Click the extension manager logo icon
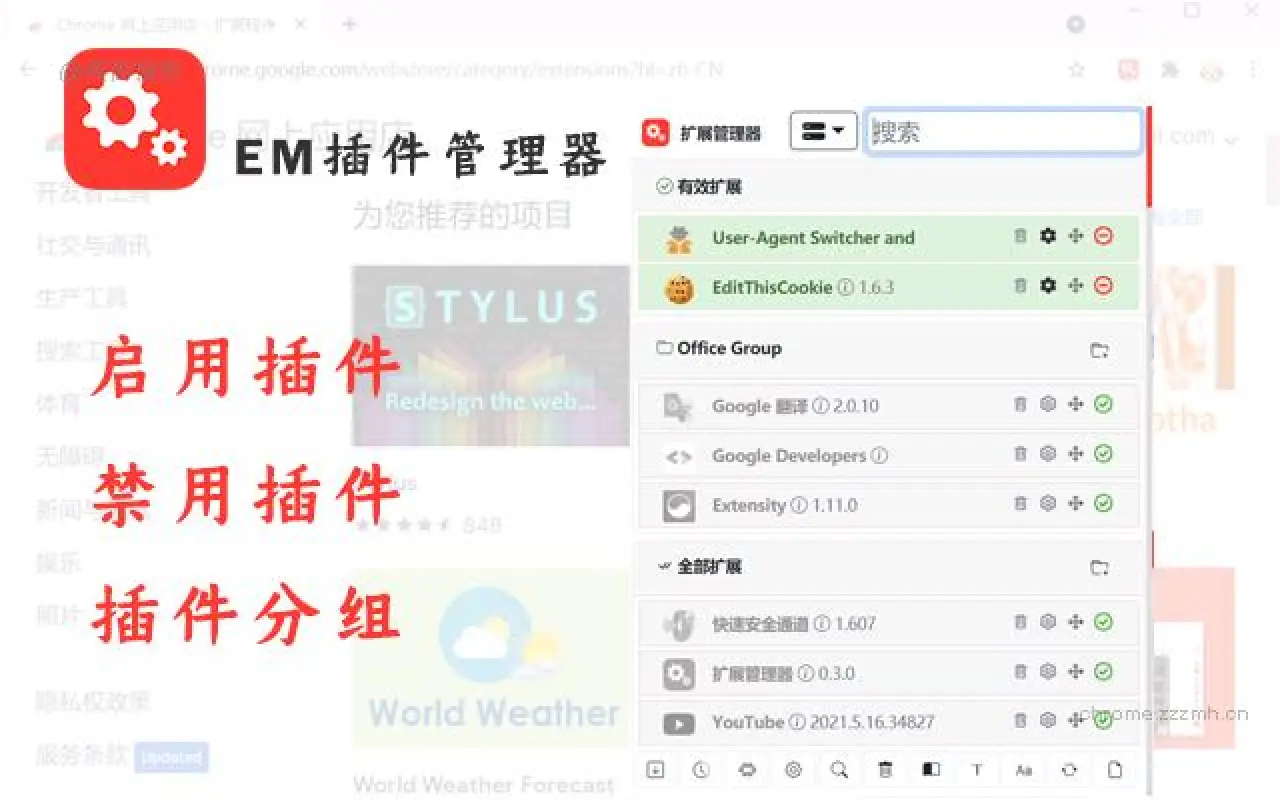The image size is (1280, 800). (x=655, y=131)
